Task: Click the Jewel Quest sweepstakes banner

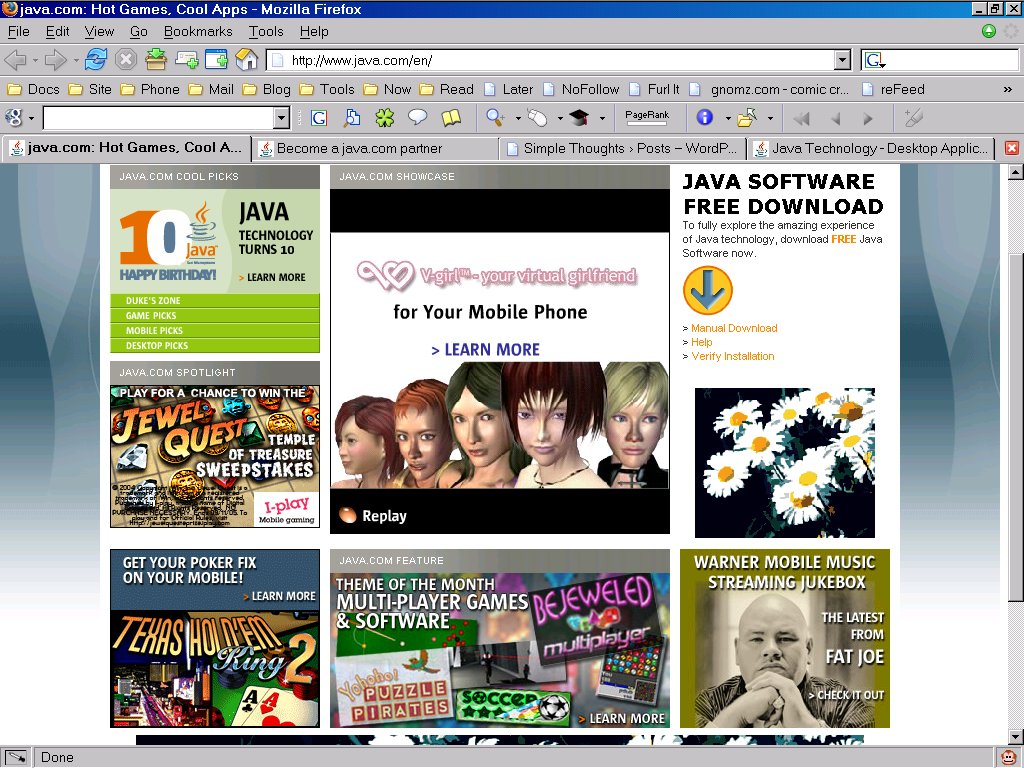Action: pos(215,456)
